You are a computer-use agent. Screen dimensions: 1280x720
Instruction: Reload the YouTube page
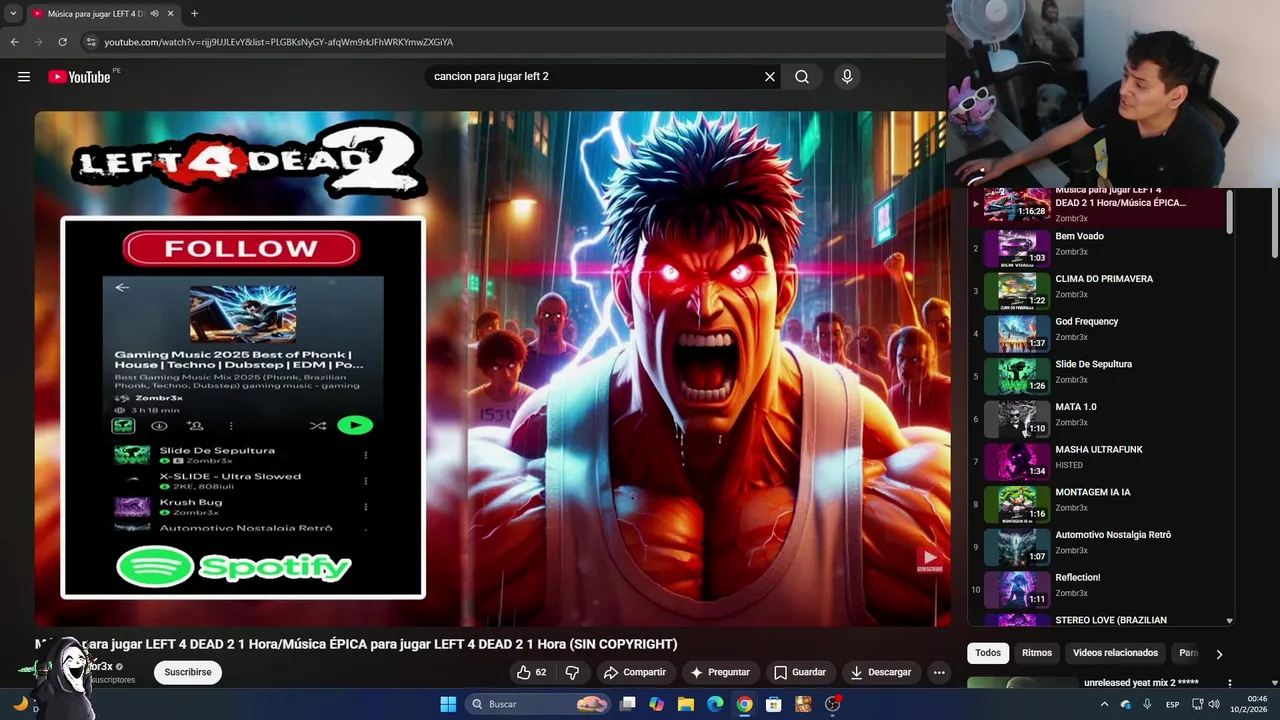coord(62,42)
